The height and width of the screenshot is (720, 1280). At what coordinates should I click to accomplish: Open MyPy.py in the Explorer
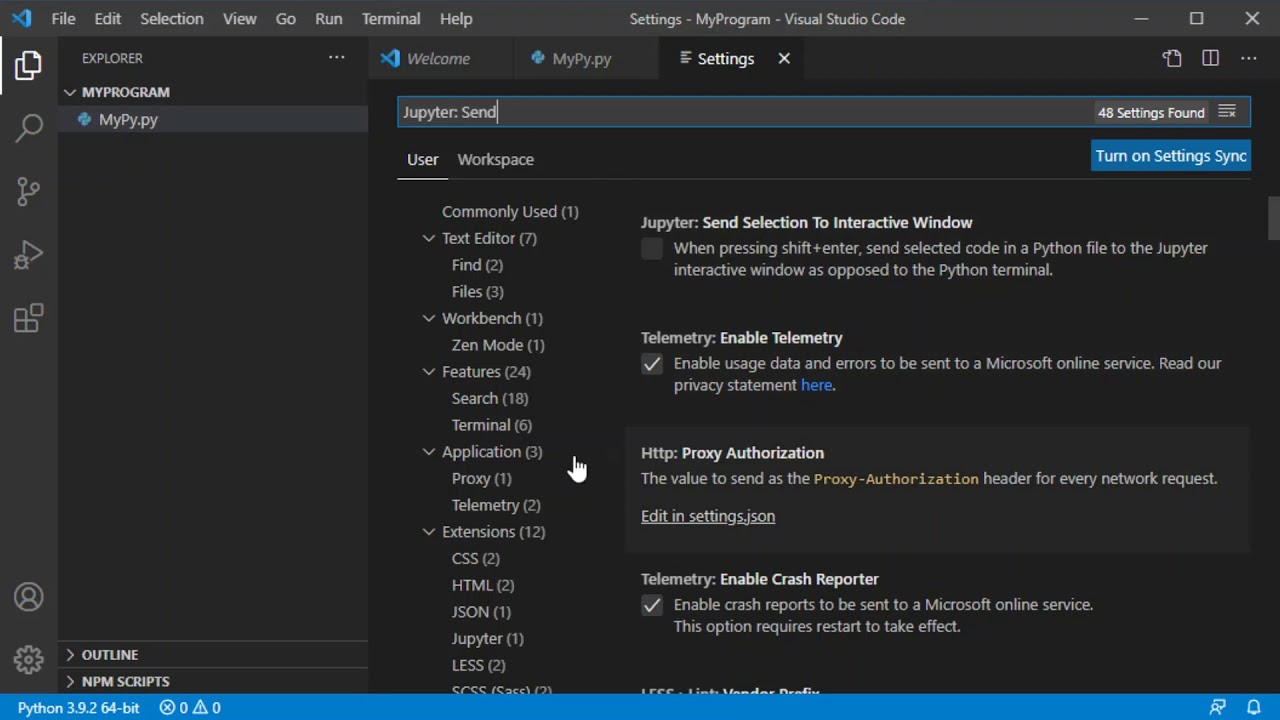tap(212, 119)
